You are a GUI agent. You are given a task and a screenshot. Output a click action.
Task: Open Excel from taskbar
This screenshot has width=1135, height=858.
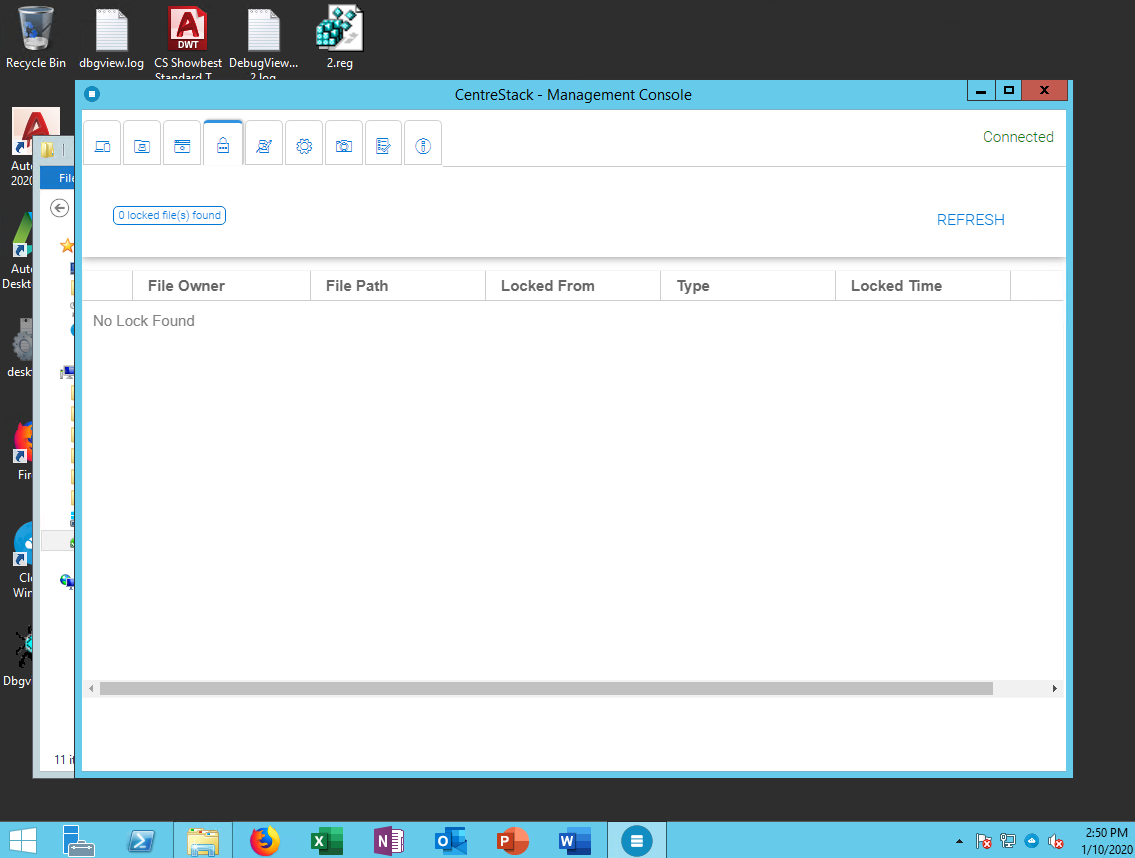[327, 841]
